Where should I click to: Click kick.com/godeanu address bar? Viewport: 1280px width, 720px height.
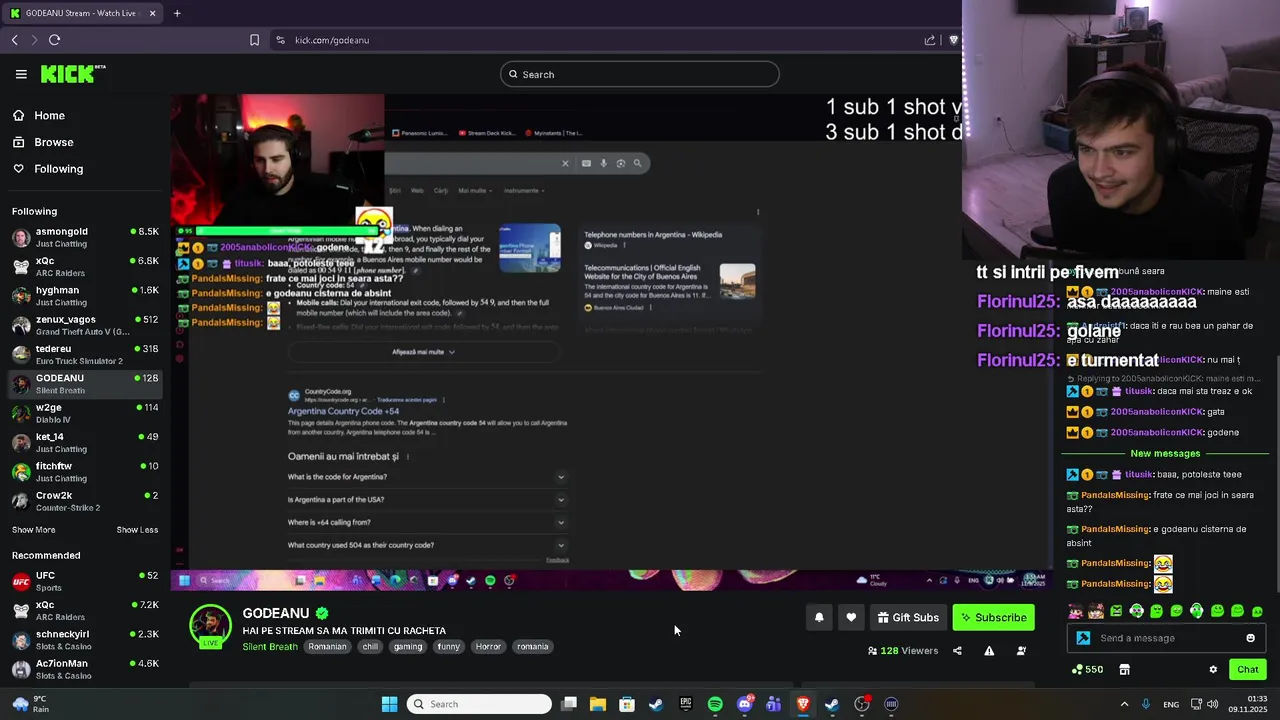(332, 40)
